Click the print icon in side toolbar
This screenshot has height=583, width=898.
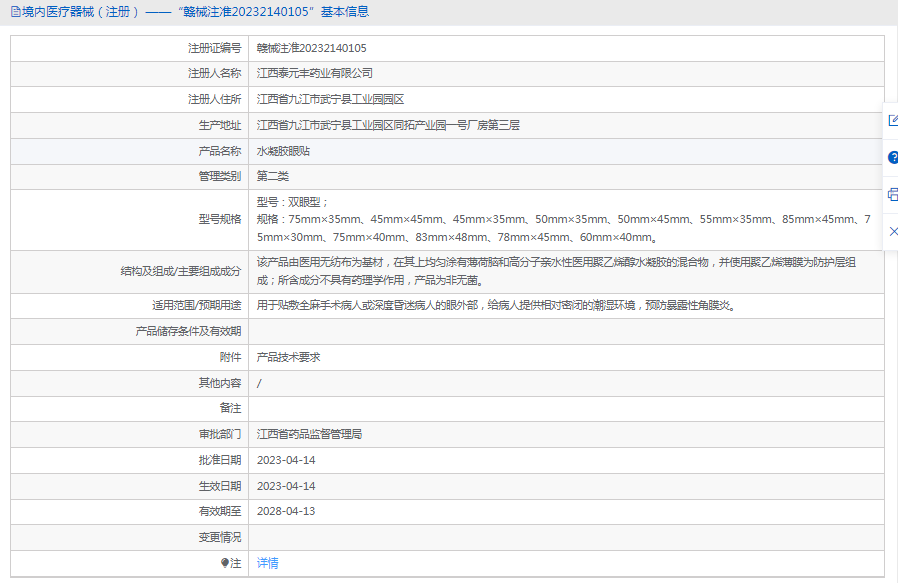coord(892,195)
